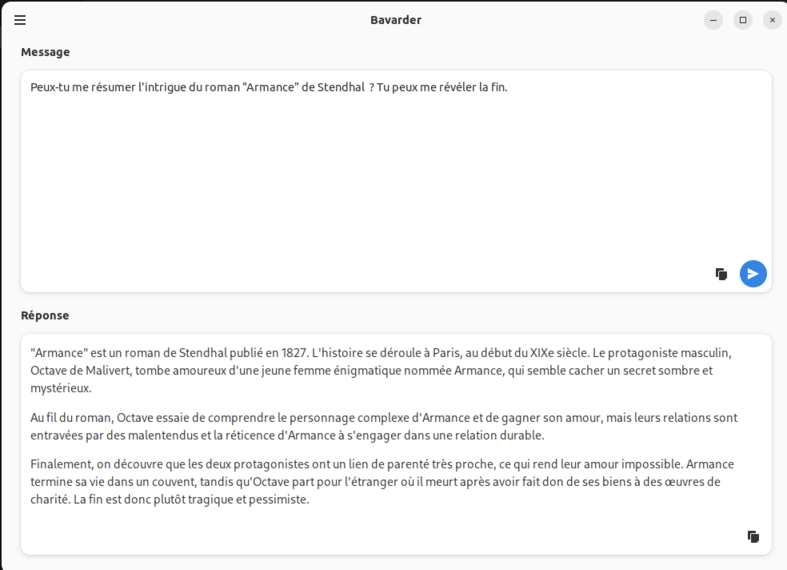
Task: Click the year 1827 in the response
Action: click(x=294, y=353)
